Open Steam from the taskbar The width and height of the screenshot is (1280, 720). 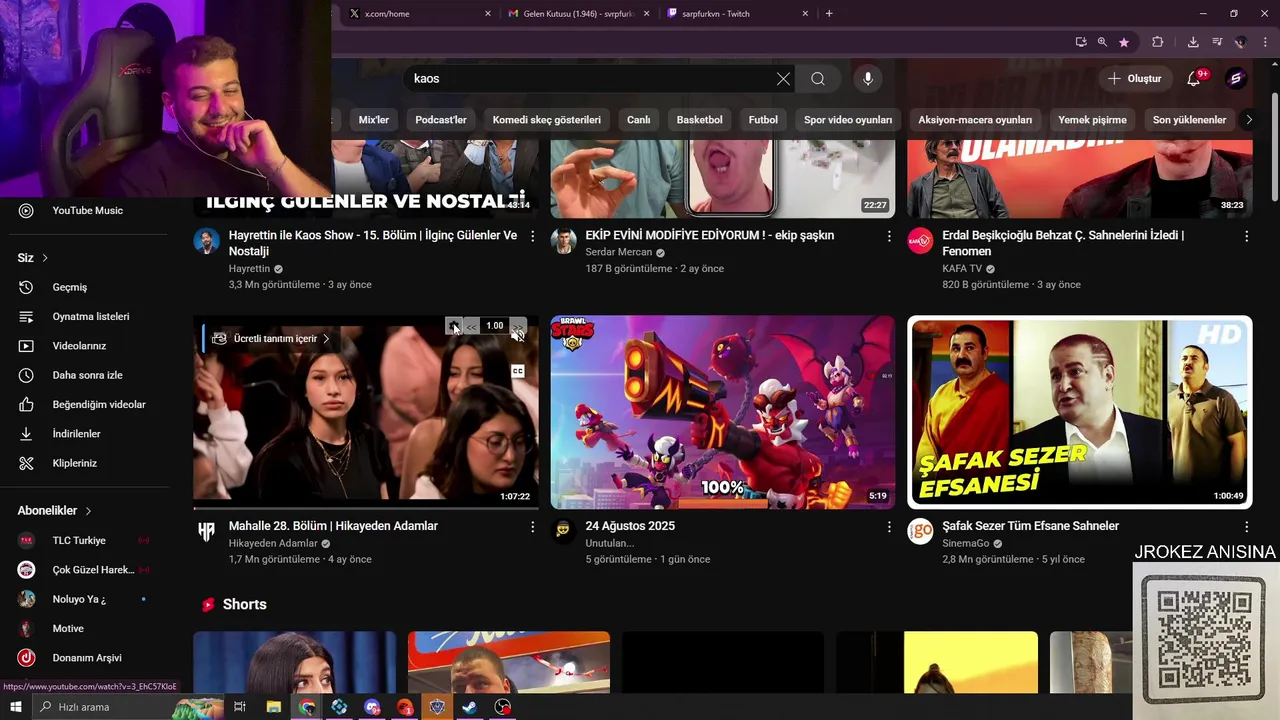469,707
